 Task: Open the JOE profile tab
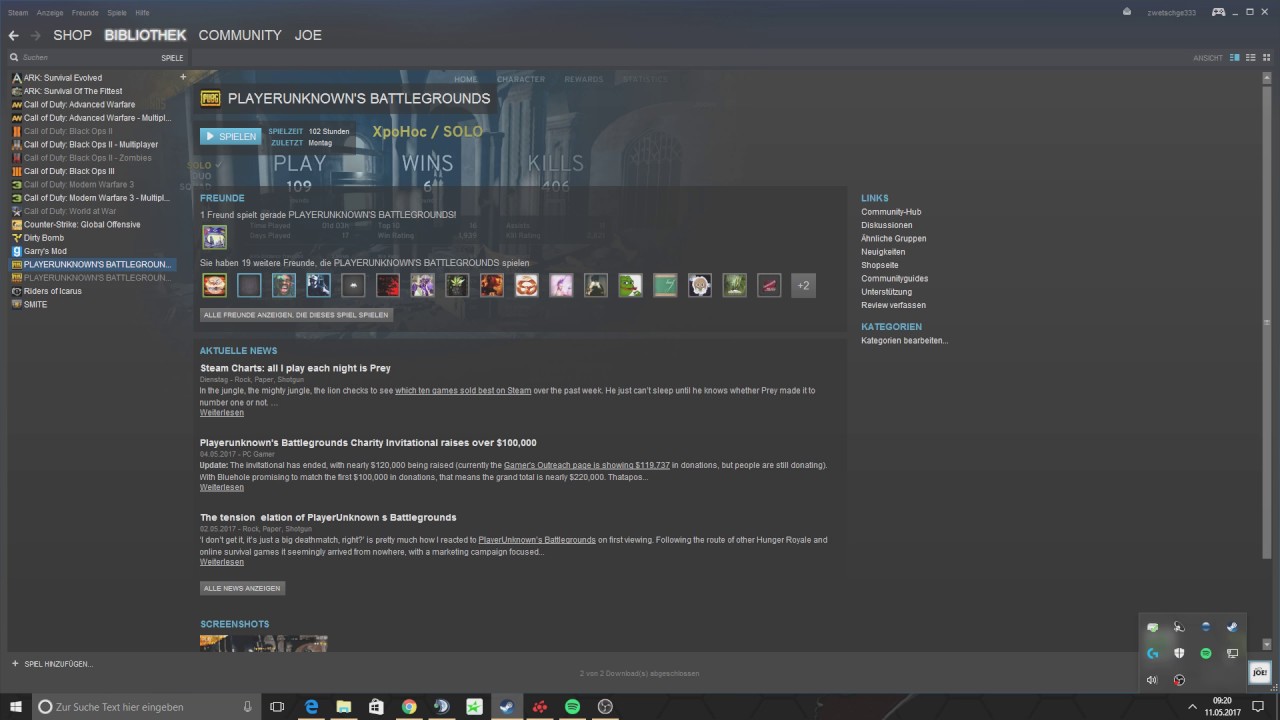[x=308, y=35]
